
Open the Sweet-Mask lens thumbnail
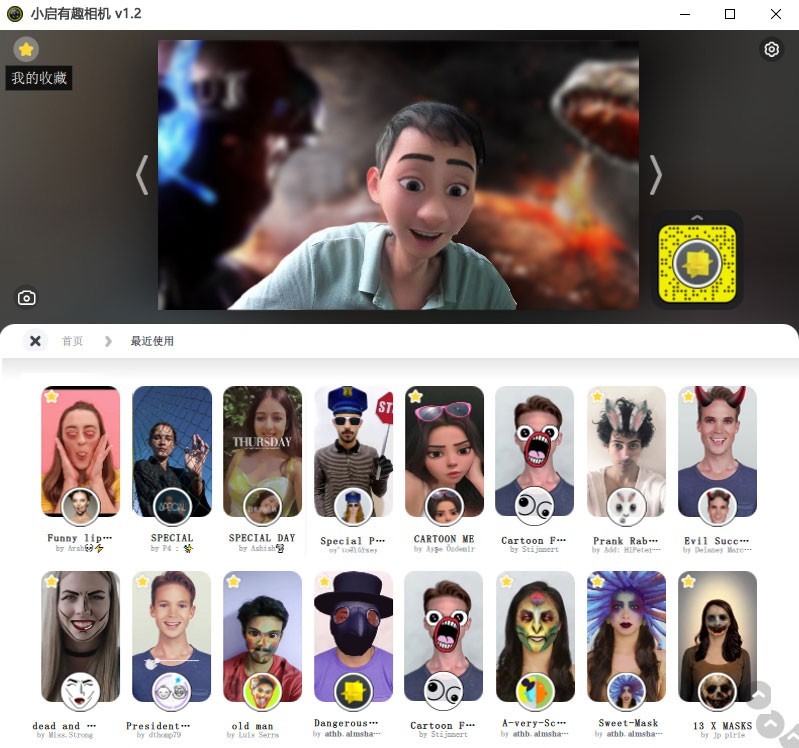pyautogui.click(x=626, y=636)
